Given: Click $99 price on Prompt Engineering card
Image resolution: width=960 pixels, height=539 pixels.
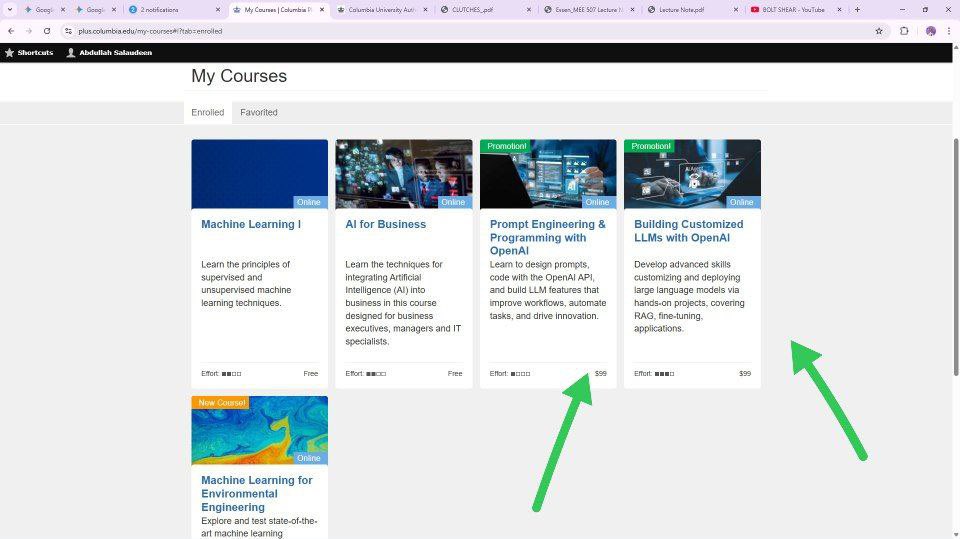Looking at the screenshot, I should point(601,374).
